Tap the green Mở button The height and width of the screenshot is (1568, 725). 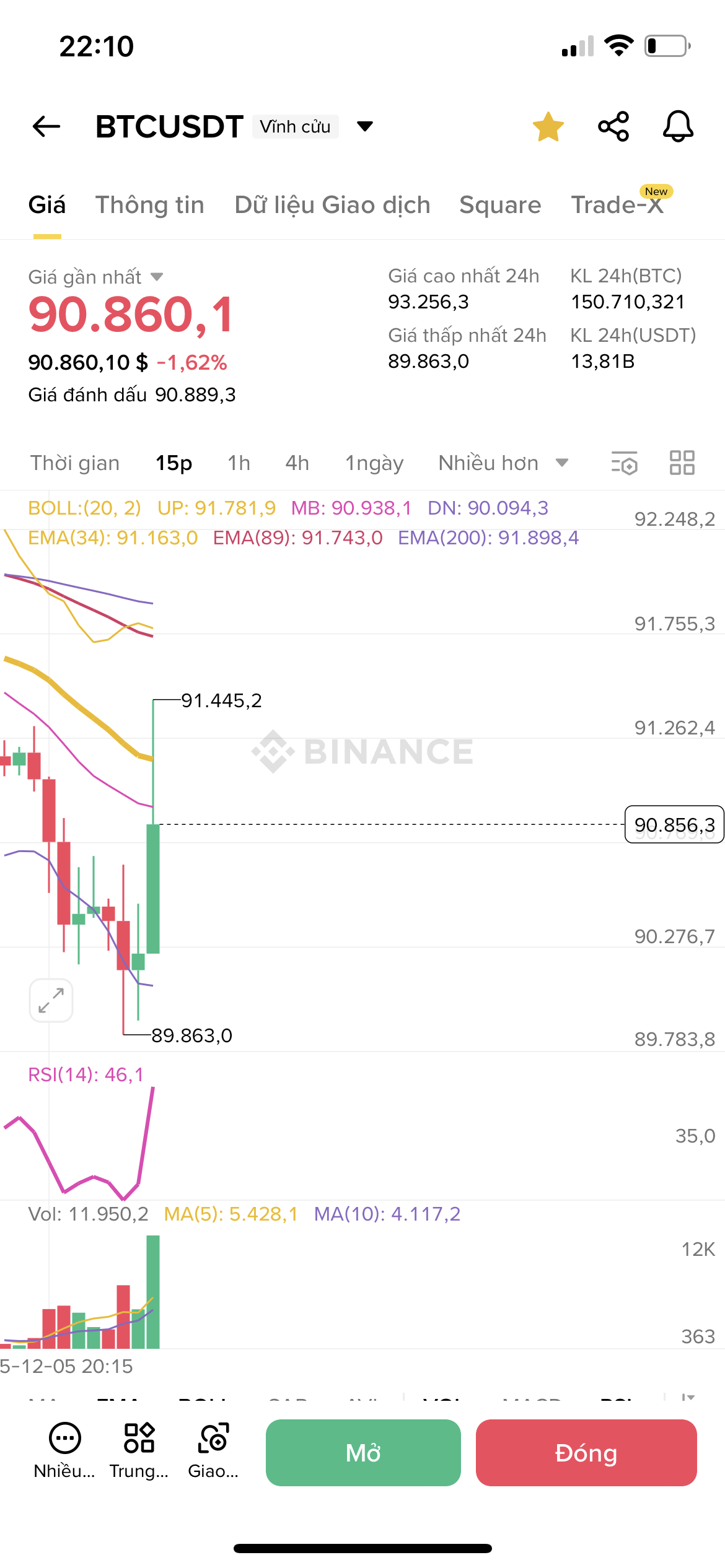click(x=363, y=1453)
